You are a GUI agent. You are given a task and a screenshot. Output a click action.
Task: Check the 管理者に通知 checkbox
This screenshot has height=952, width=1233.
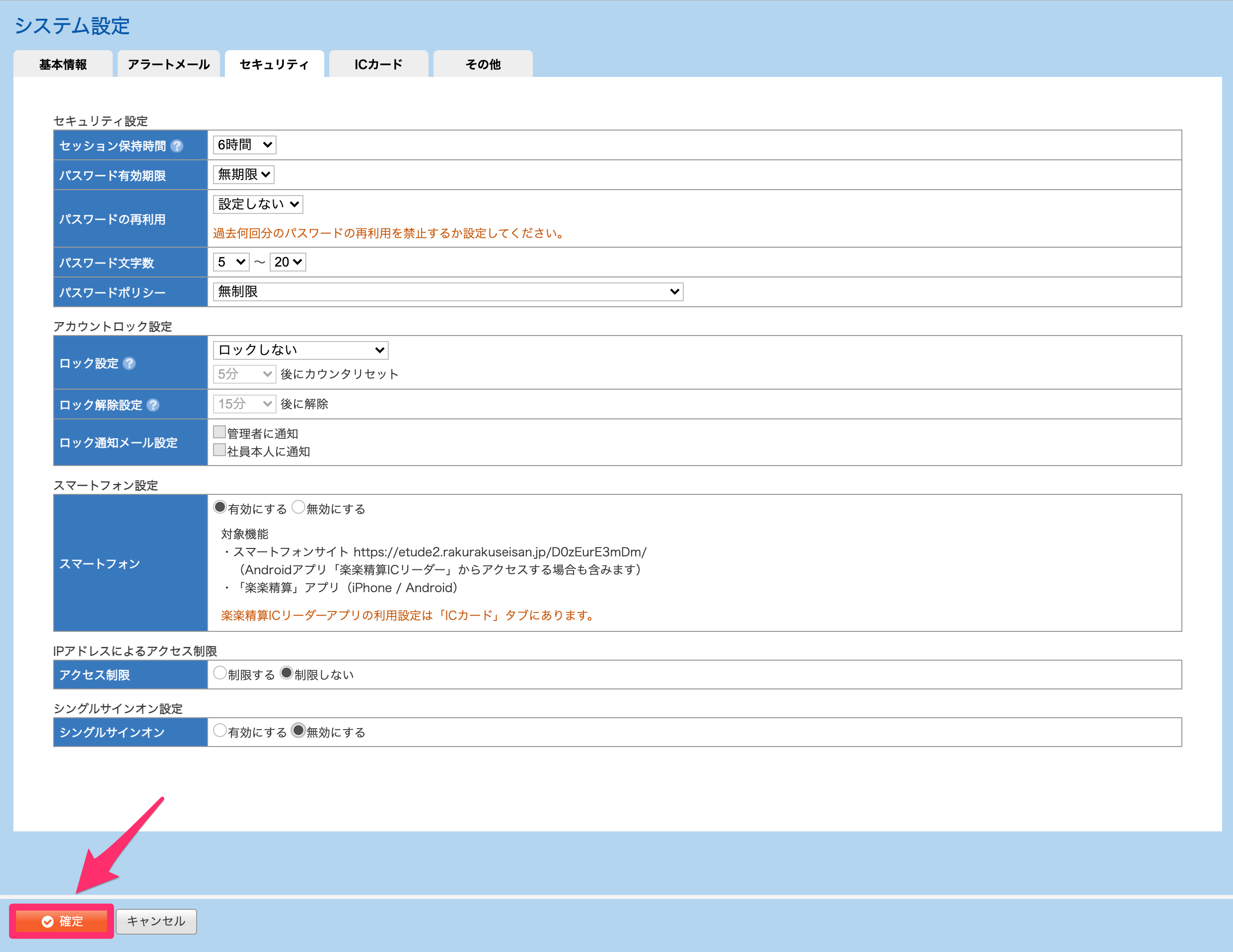click(x=219, y=432)
